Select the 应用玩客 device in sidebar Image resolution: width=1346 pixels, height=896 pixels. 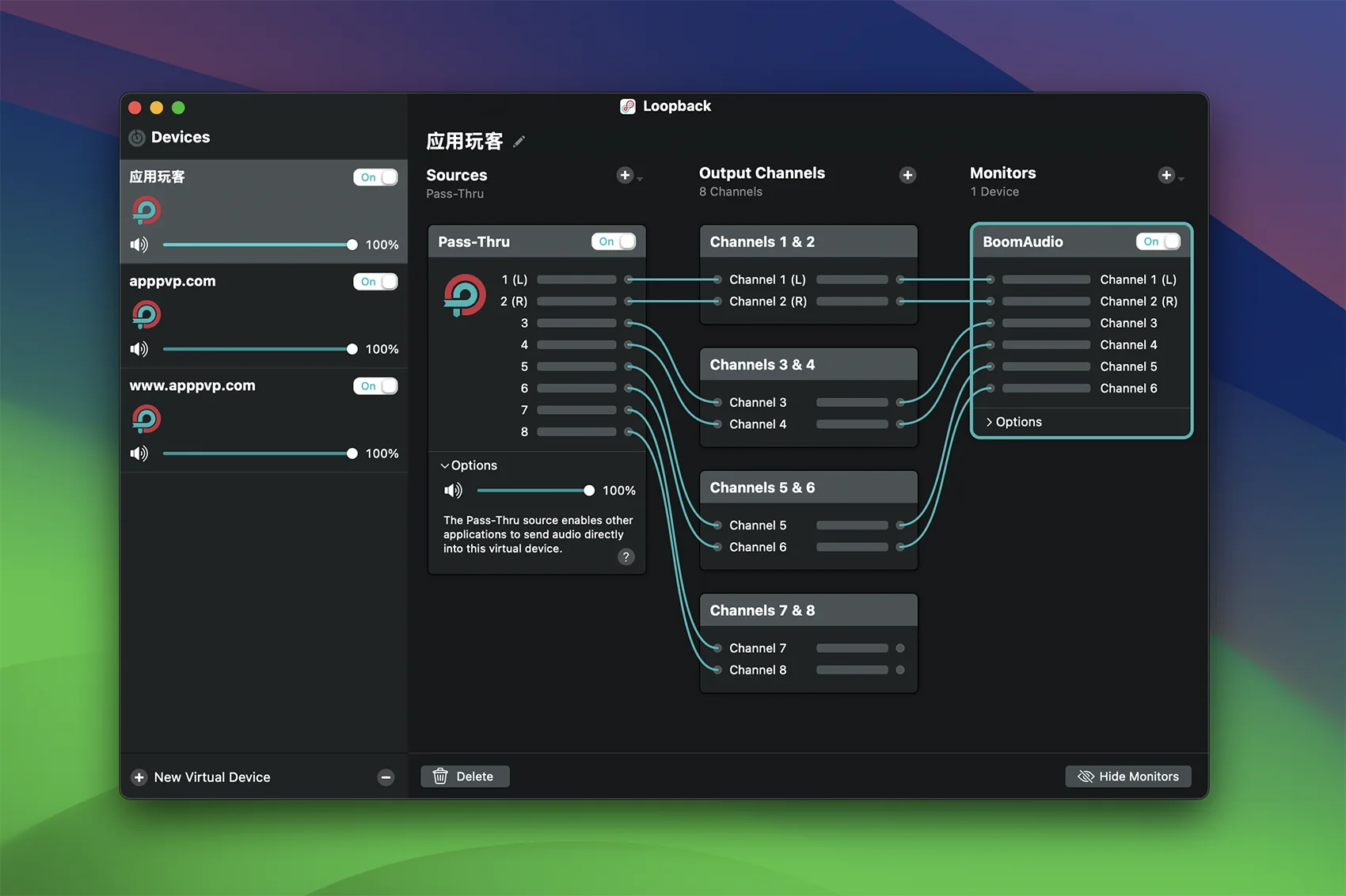click(264, 212)
